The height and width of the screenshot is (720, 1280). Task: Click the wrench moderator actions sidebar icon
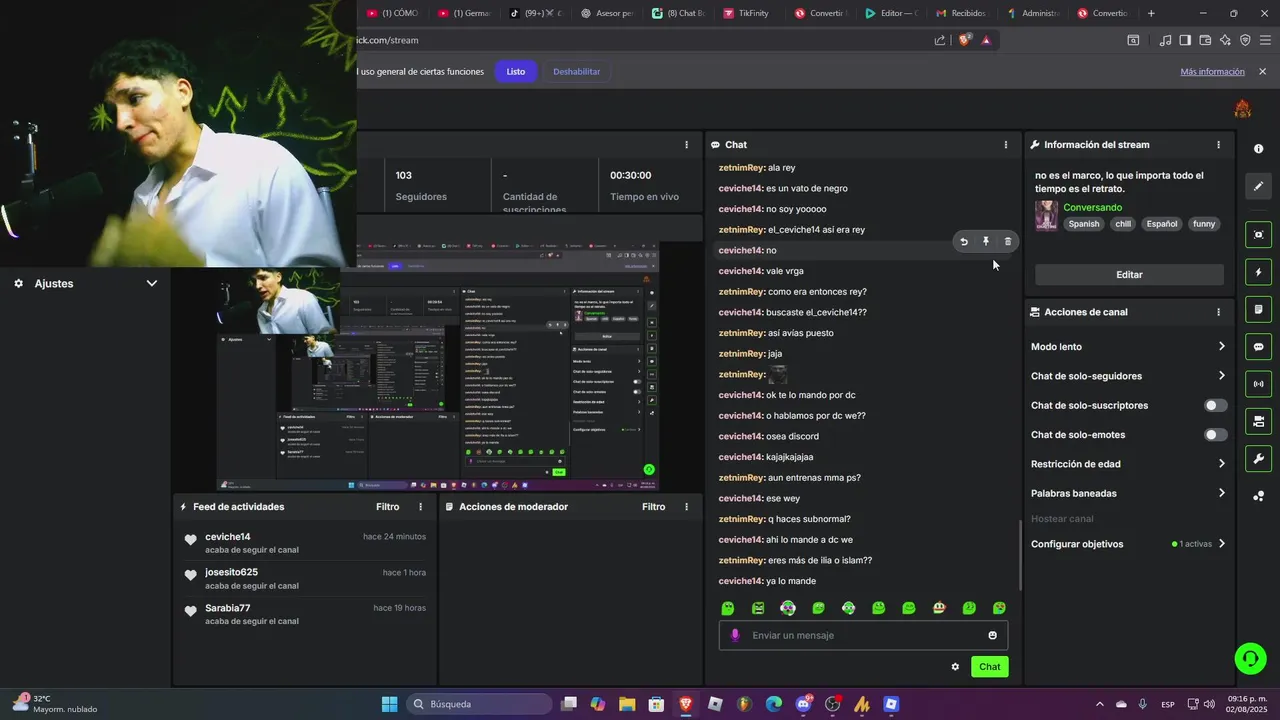[1258, 459]
